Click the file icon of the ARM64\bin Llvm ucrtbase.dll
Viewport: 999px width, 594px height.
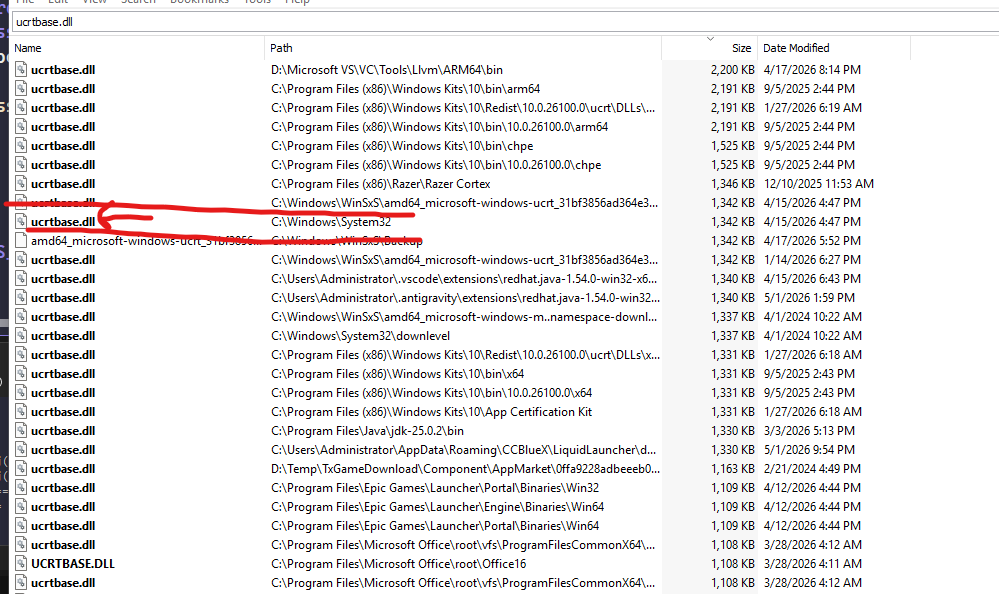pos(21,69)
